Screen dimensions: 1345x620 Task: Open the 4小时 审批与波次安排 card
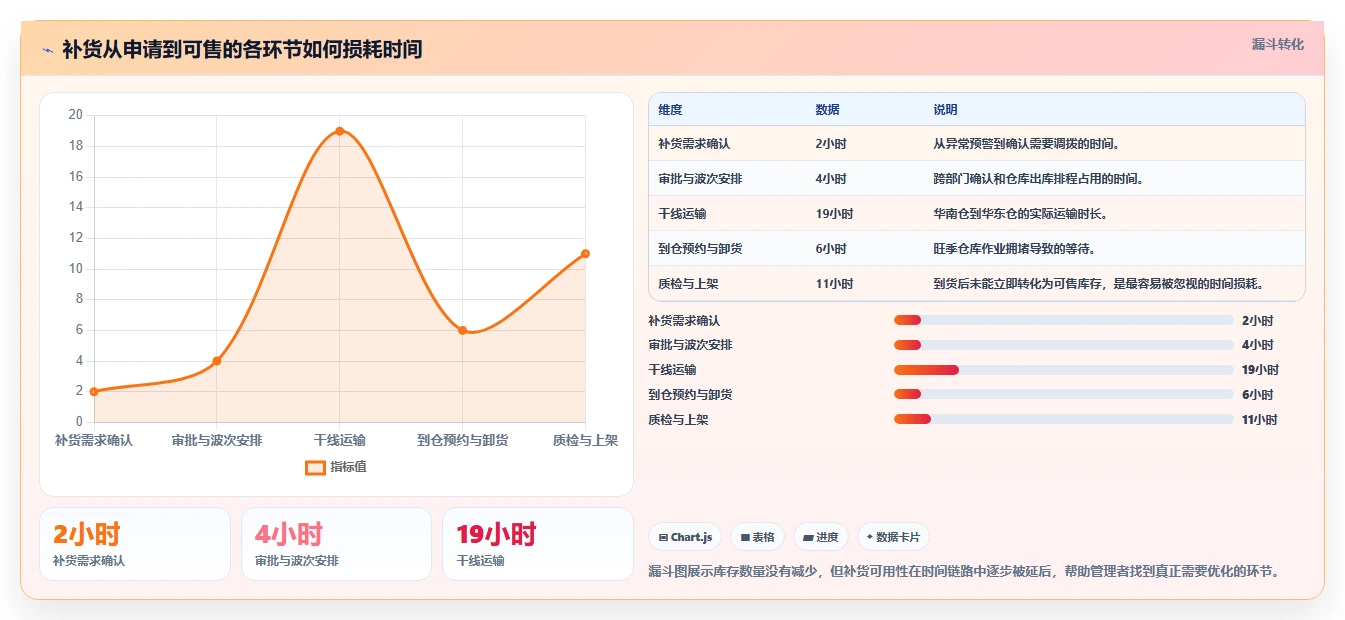(336, 544)
